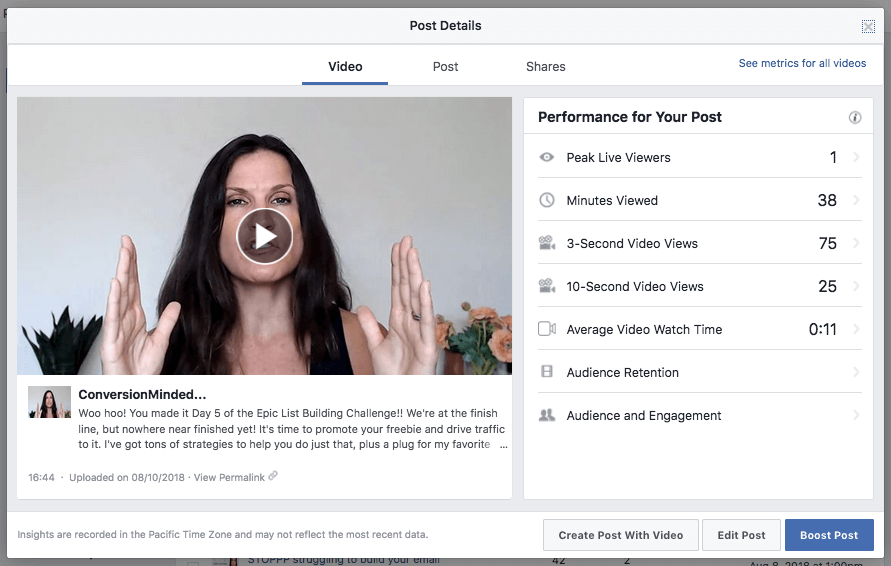Image resolution: width=891 pixels, height=566 pixels.
Task: Click the info icon beside Performance for Your Post
Action: pyautogui.click(x=855, y=118)
